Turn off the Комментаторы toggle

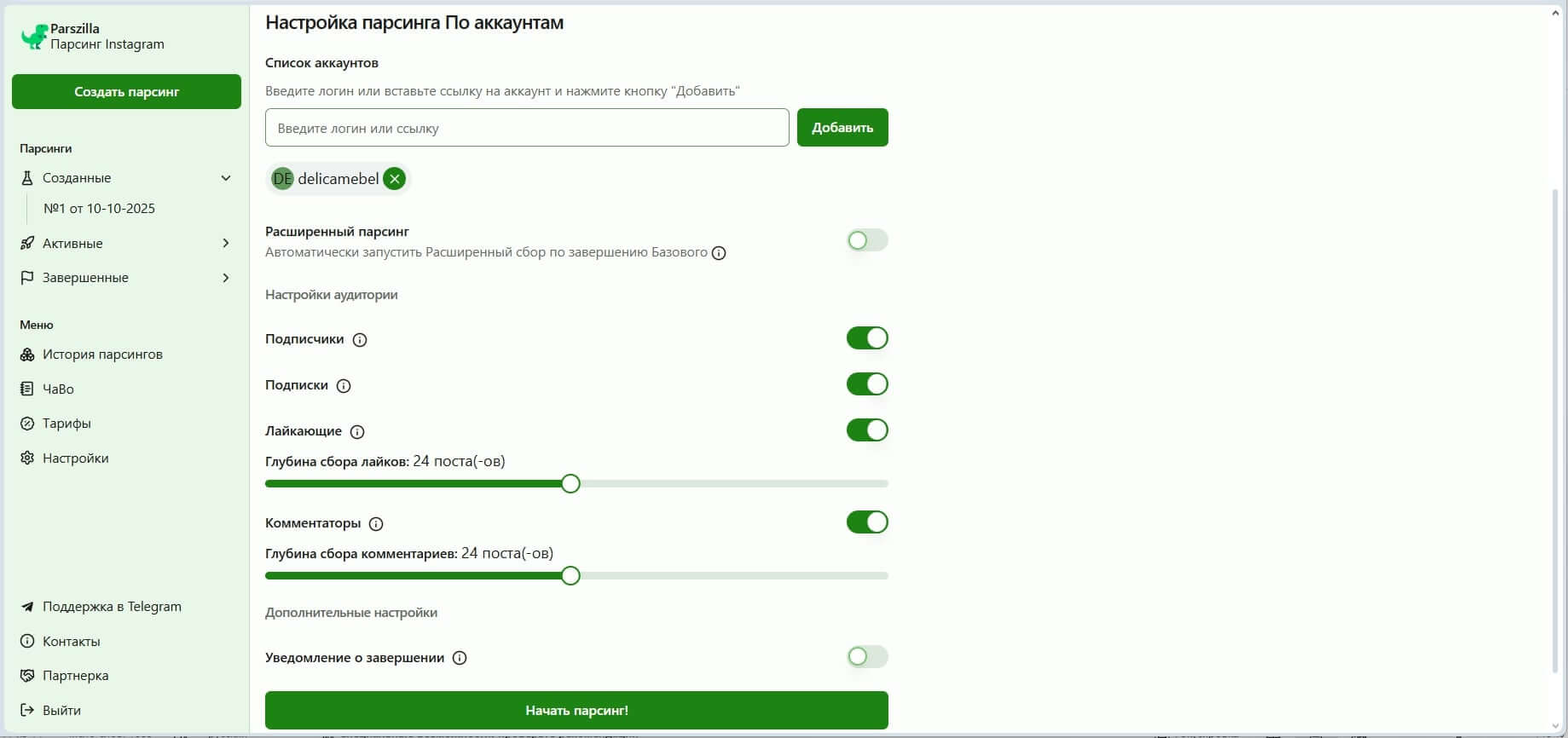coord(867,522)
